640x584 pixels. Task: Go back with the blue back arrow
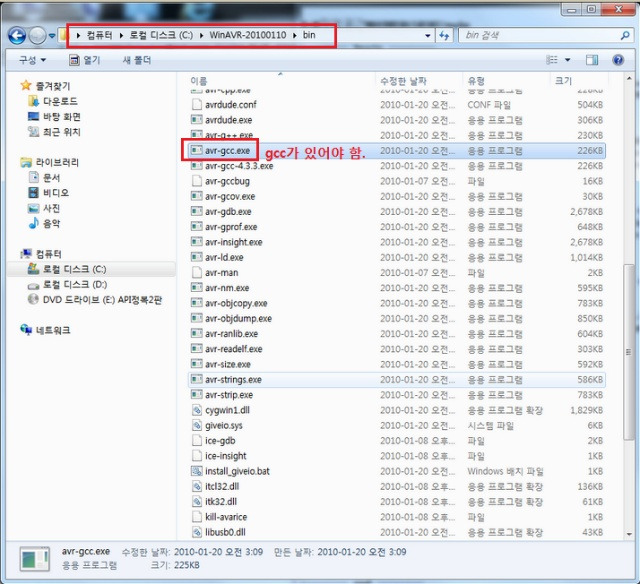[17, 36]
